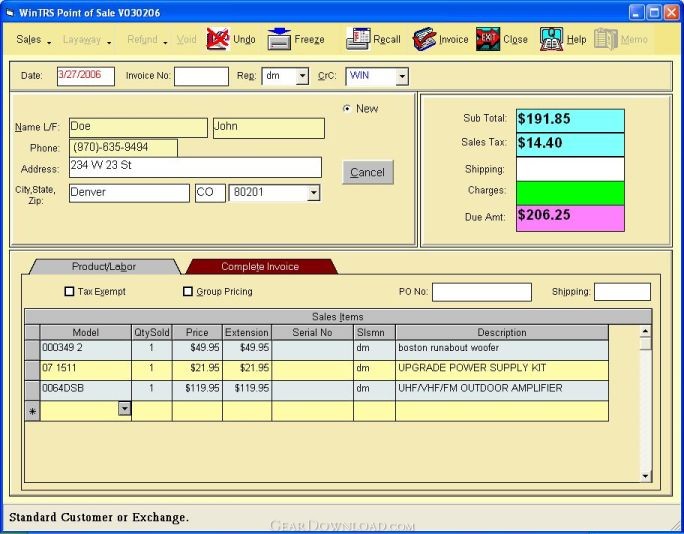Open the CrC dropdown list
684x534 pixels.
click(402, 76)
